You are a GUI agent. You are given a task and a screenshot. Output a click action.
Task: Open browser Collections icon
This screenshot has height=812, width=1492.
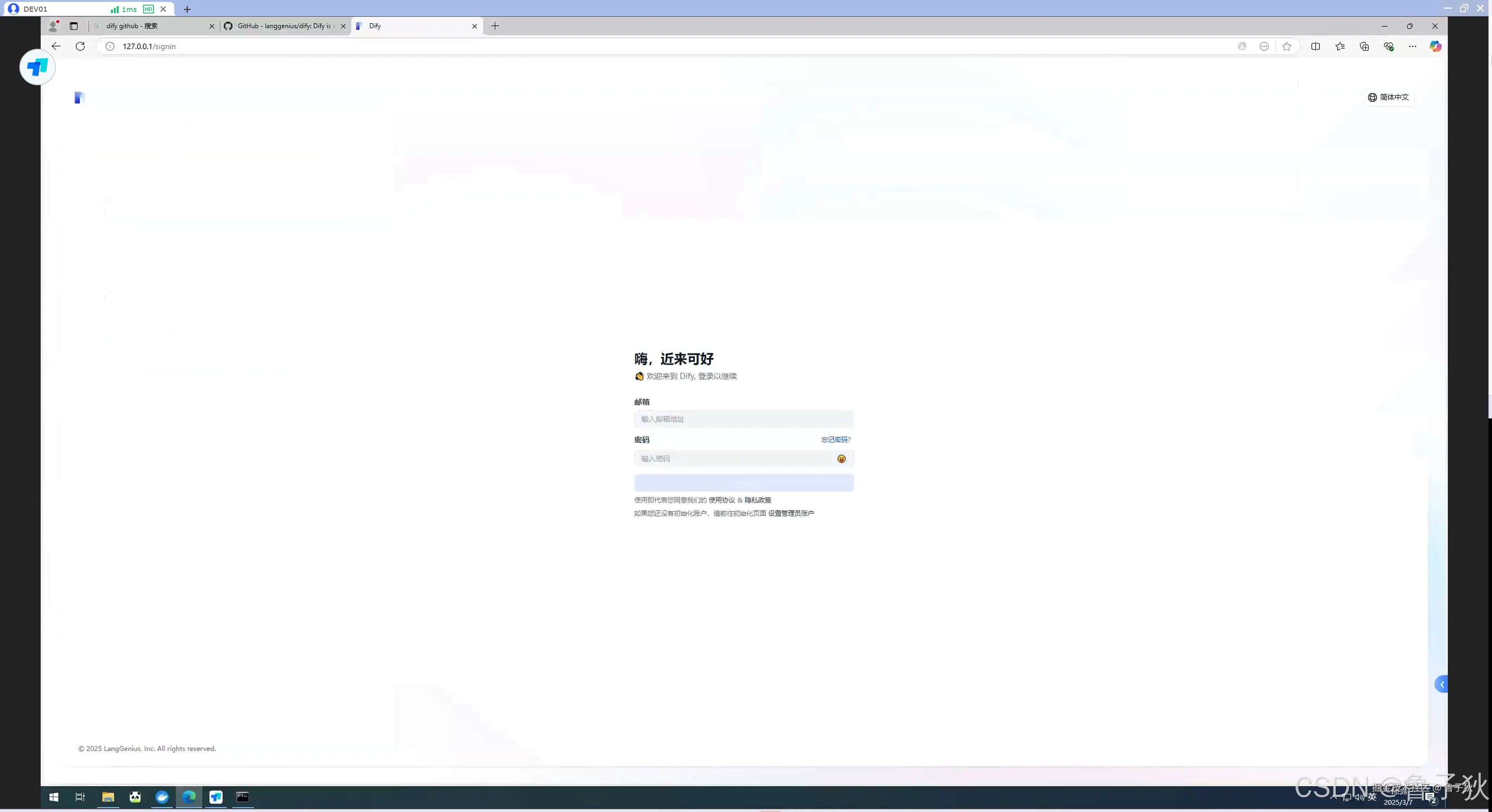pyautogui.click(x=1364, y=46)
